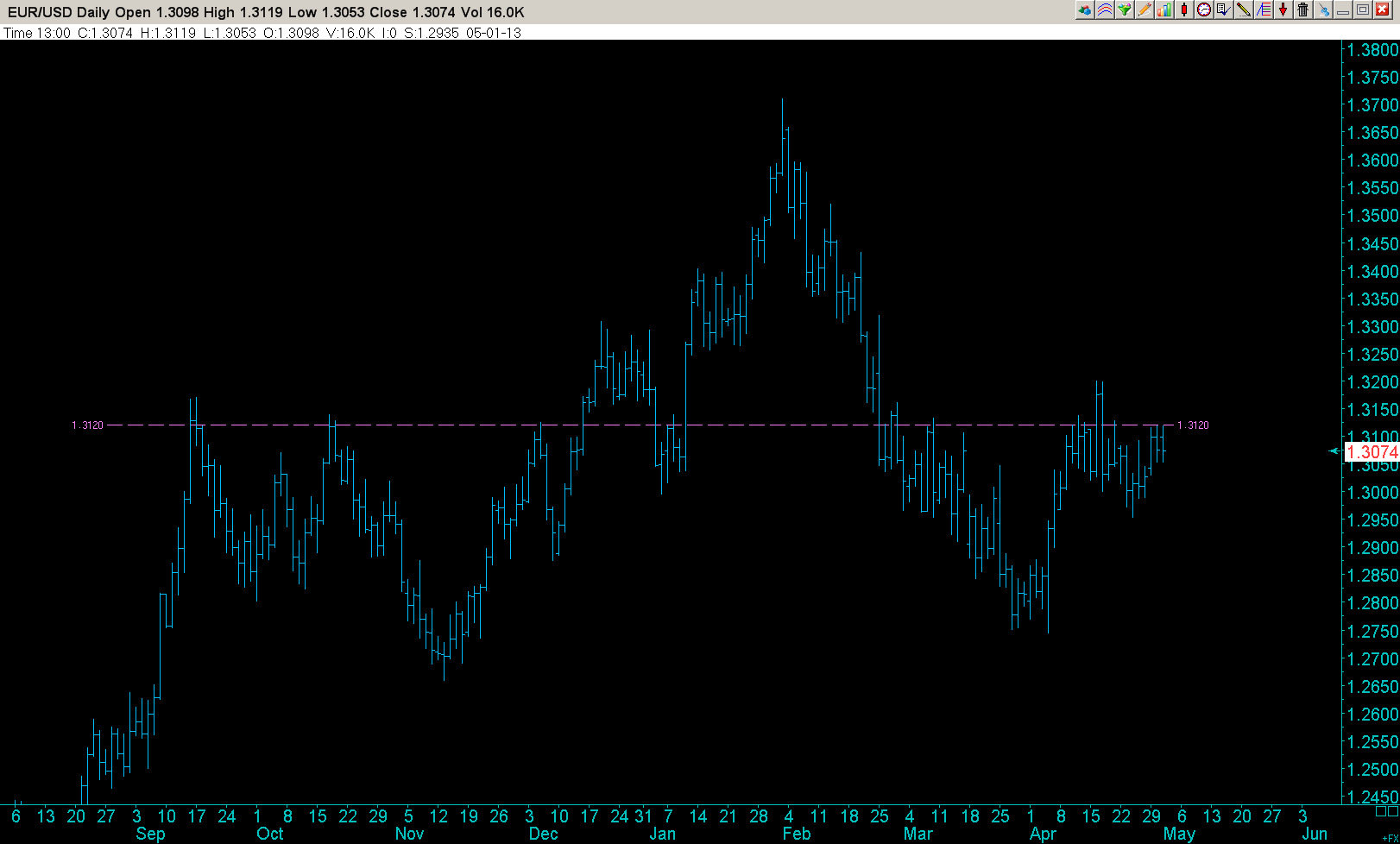Image resolution: width=1400 pixels, height=844 pixels.
Task: Click the red down arrow icon
Action: [1283, 10]
